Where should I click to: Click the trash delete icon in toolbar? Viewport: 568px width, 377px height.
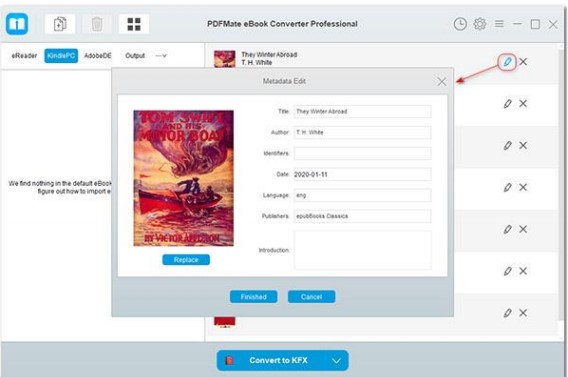click(x=97, y=24)
